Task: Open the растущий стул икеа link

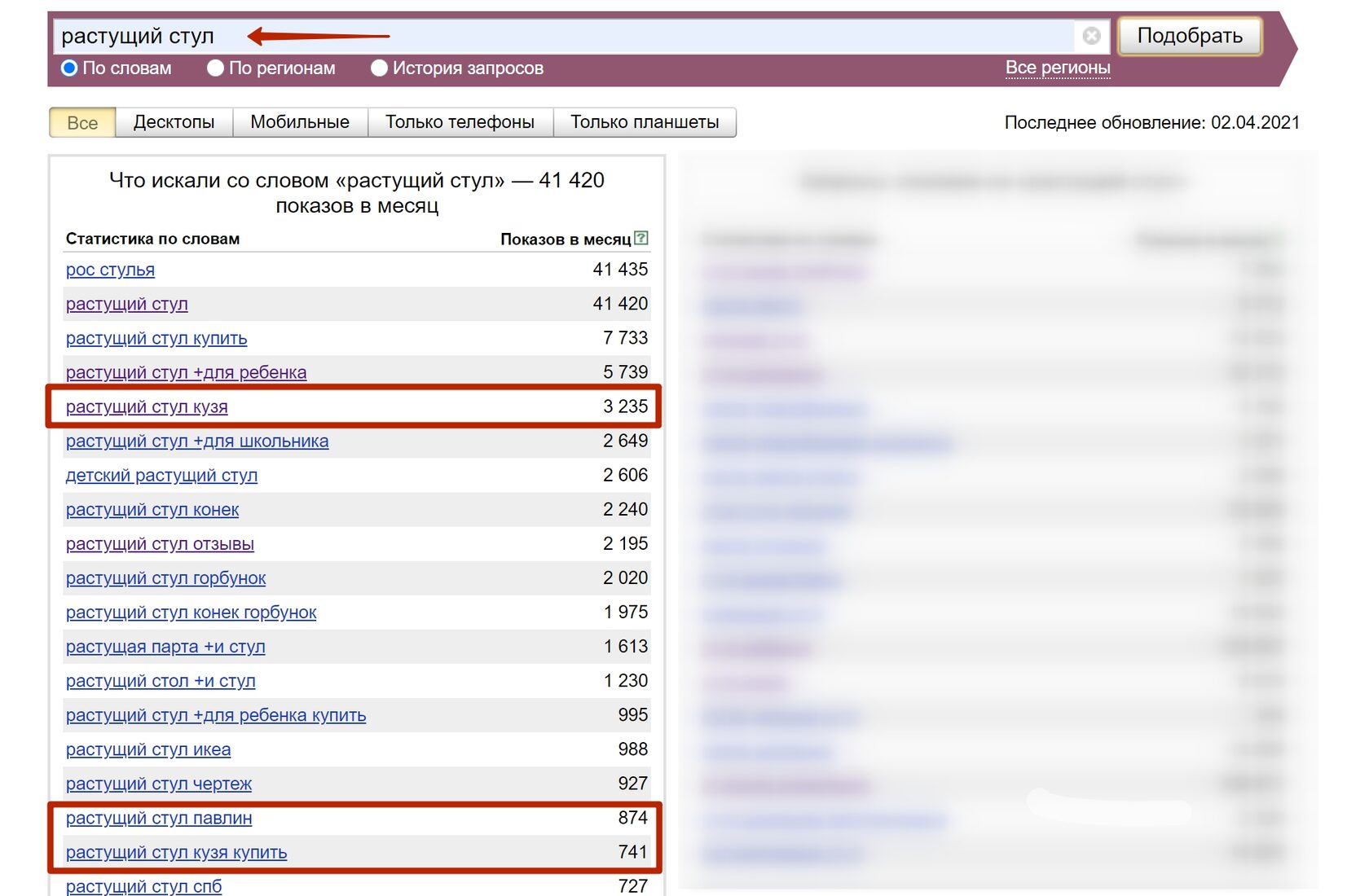Action: (x=148, y=749)
